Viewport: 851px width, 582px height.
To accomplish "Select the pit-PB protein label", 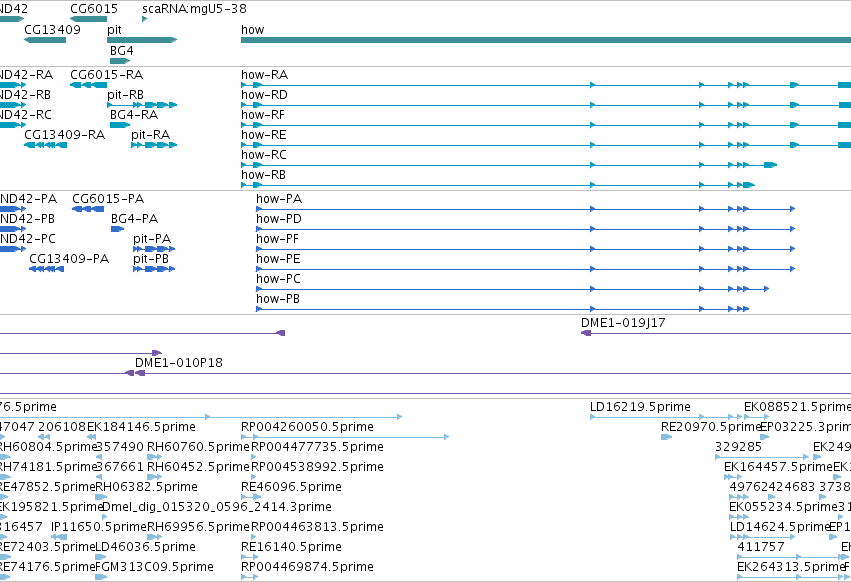I will [151, 259].
